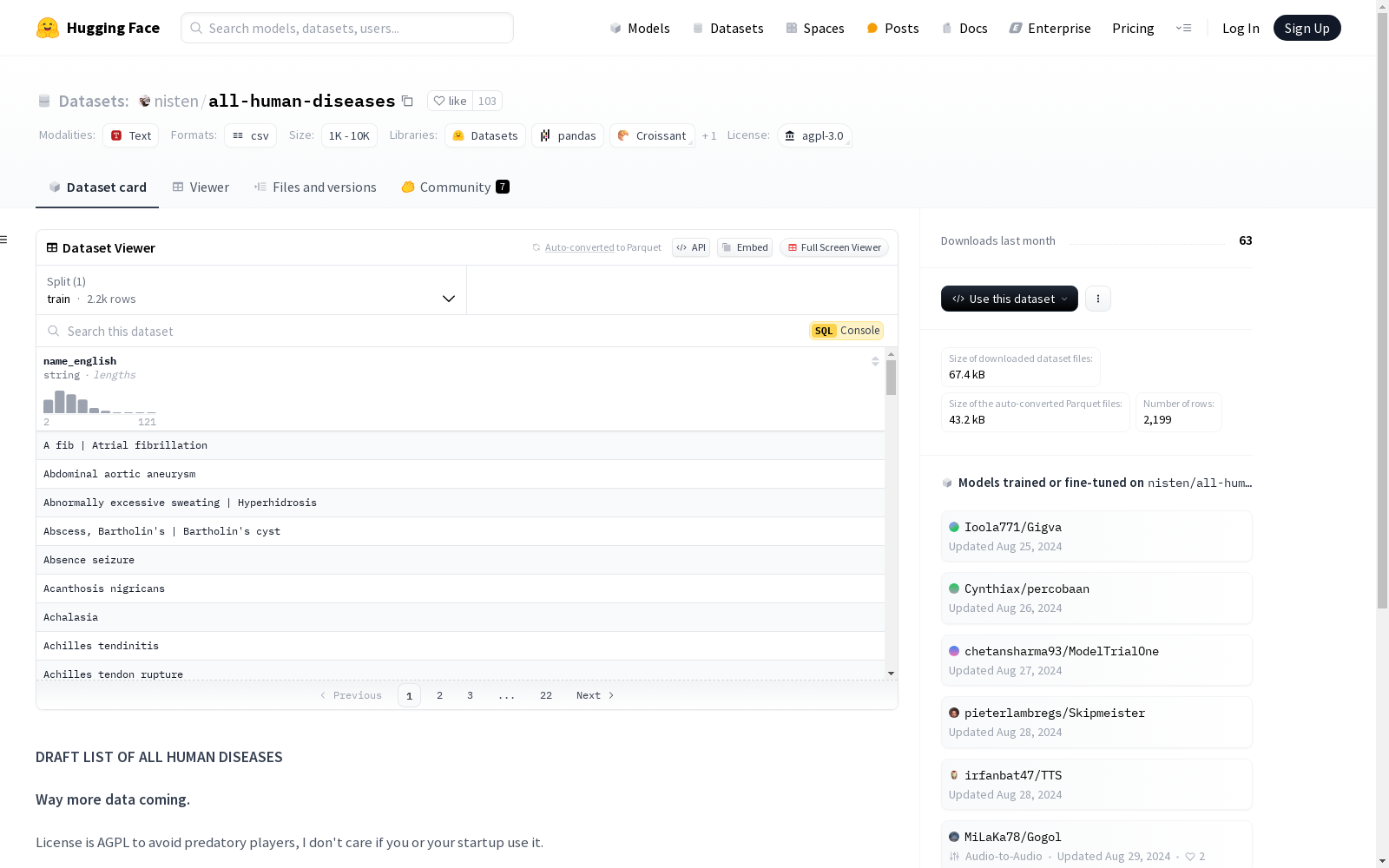Open the Community tab
The height and width of the screenshot is (868, 1389).
455,187
